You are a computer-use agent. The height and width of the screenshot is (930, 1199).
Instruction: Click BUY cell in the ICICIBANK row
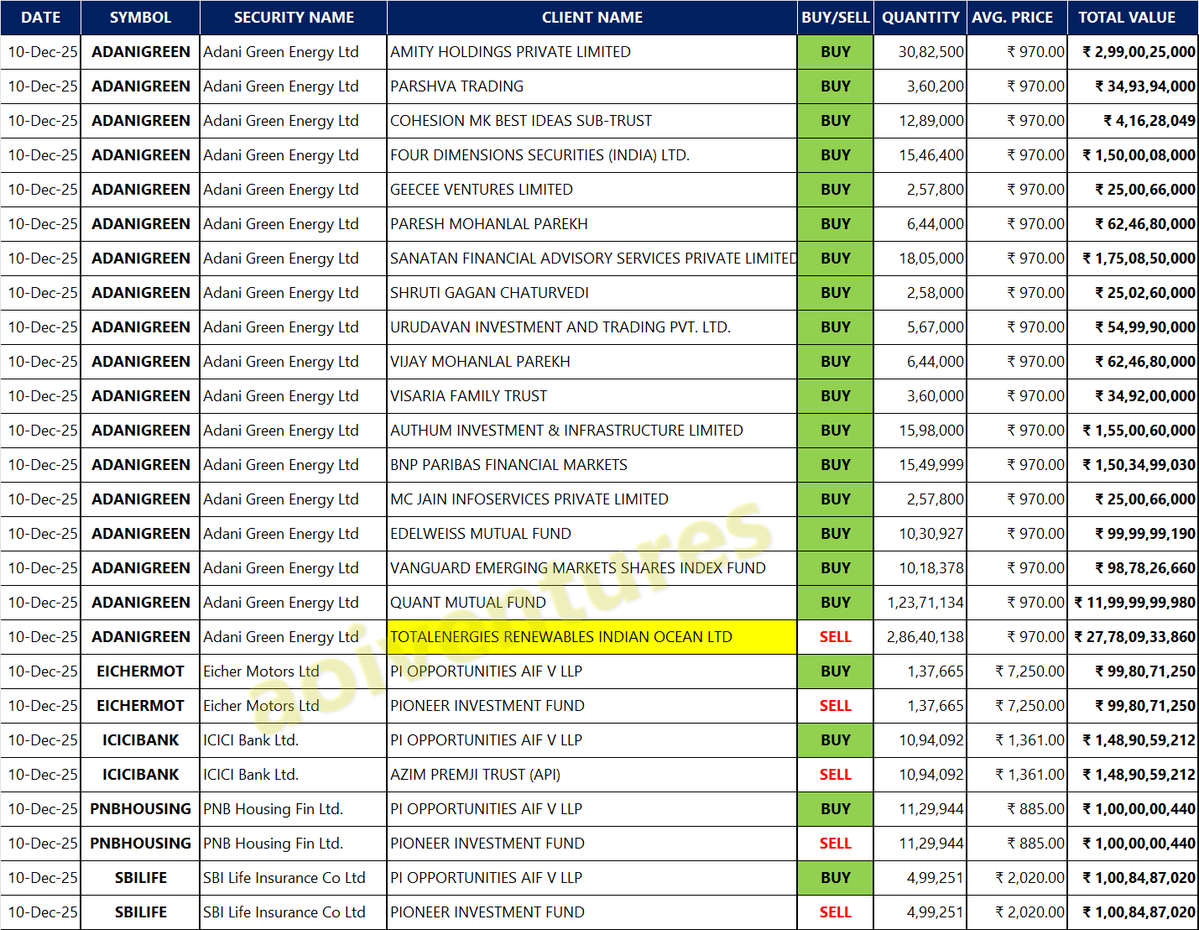pyautogui.click(x=835, y=740)
